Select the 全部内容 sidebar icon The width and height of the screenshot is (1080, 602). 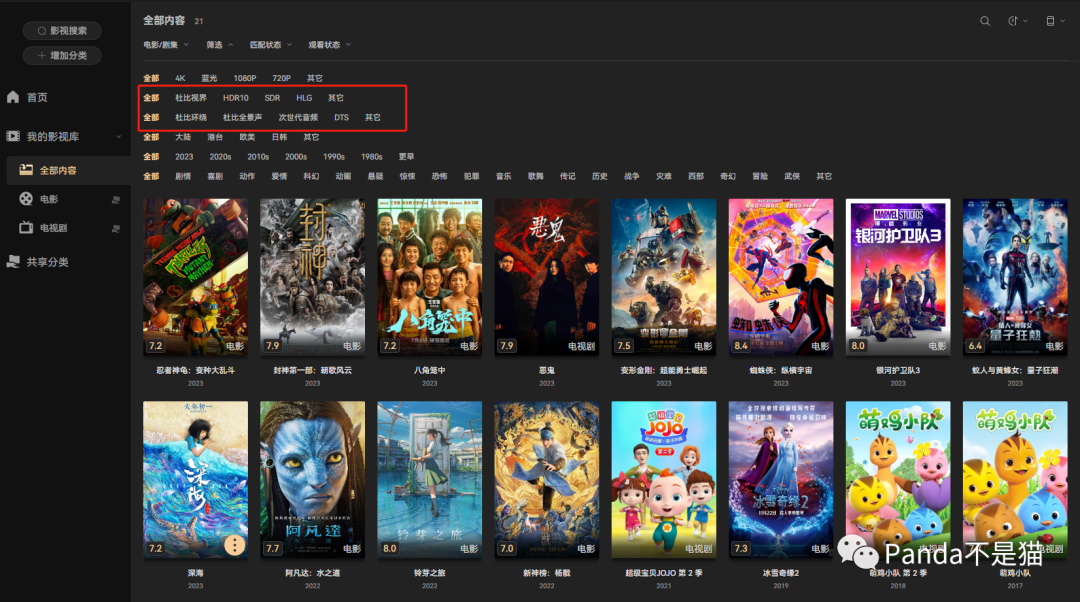(x=26, y=169)
